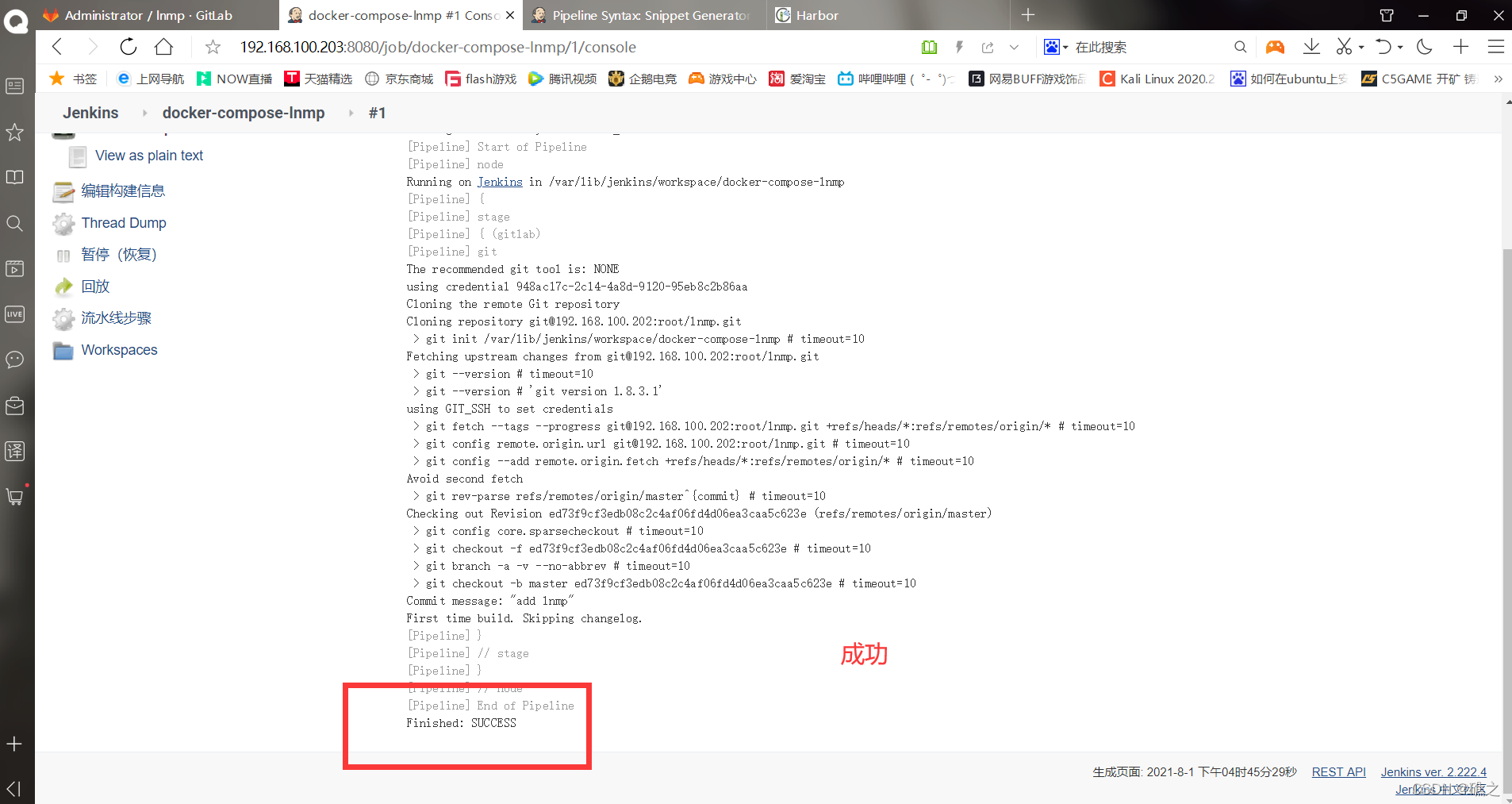
Task: Open the NOW直播 bookmark
Action: click(x=235, y=79)
